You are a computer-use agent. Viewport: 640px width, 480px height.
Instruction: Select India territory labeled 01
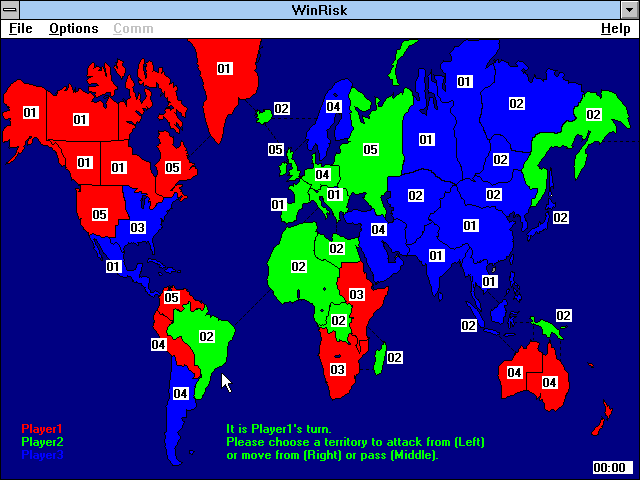[x=436, y=256]
